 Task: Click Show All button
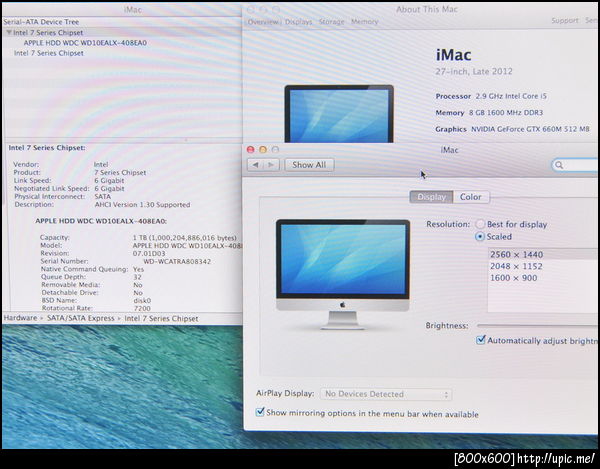tap(309, 165)
